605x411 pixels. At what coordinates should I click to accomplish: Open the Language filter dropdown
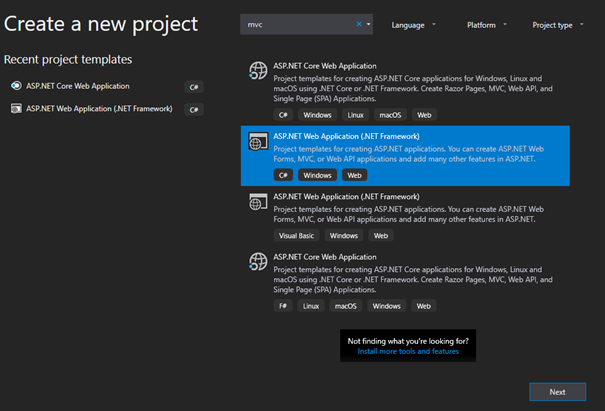(x=413, y=25)
